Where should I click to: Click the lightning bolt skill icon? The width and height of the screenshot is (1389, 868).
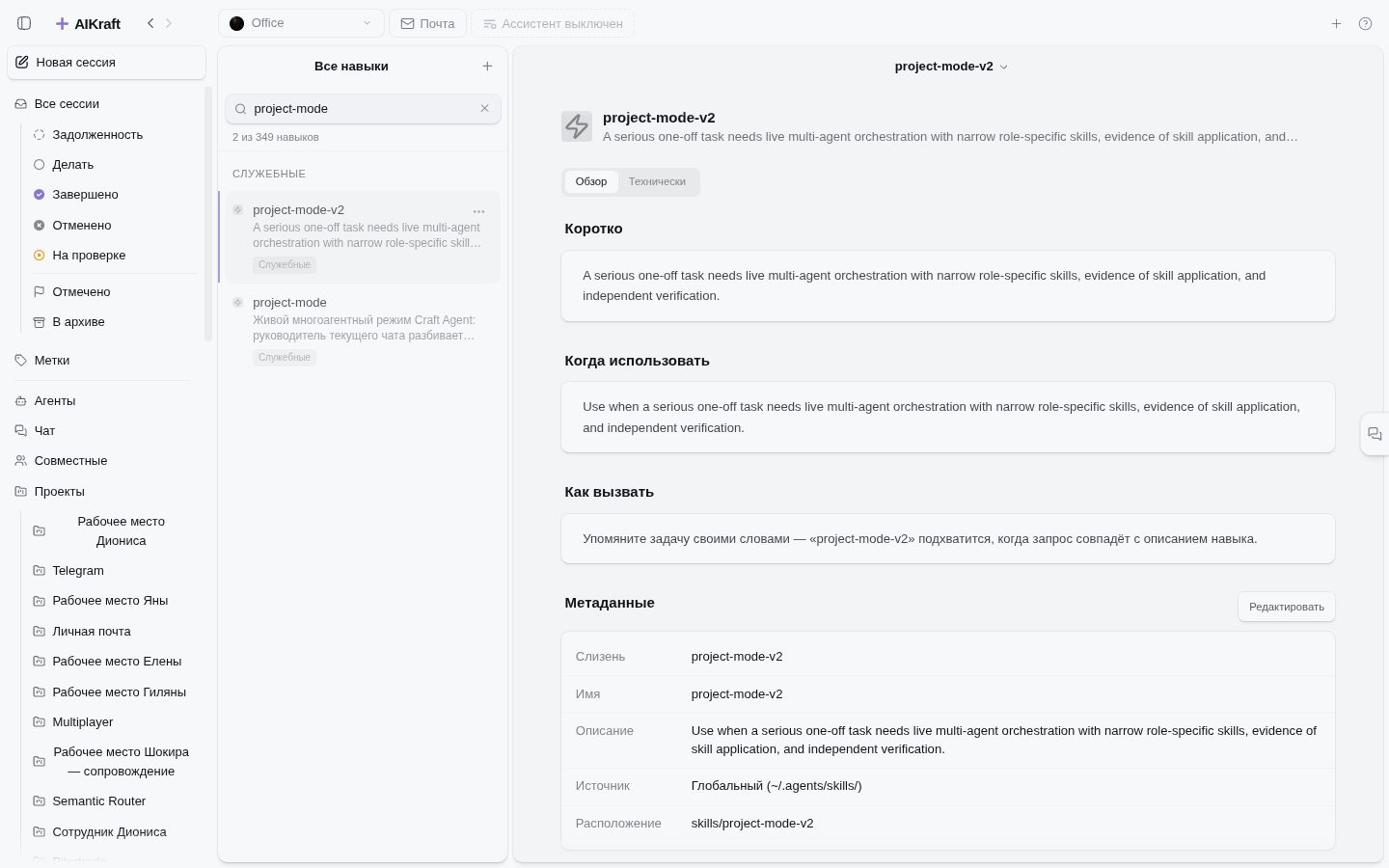tap(577, 126)
